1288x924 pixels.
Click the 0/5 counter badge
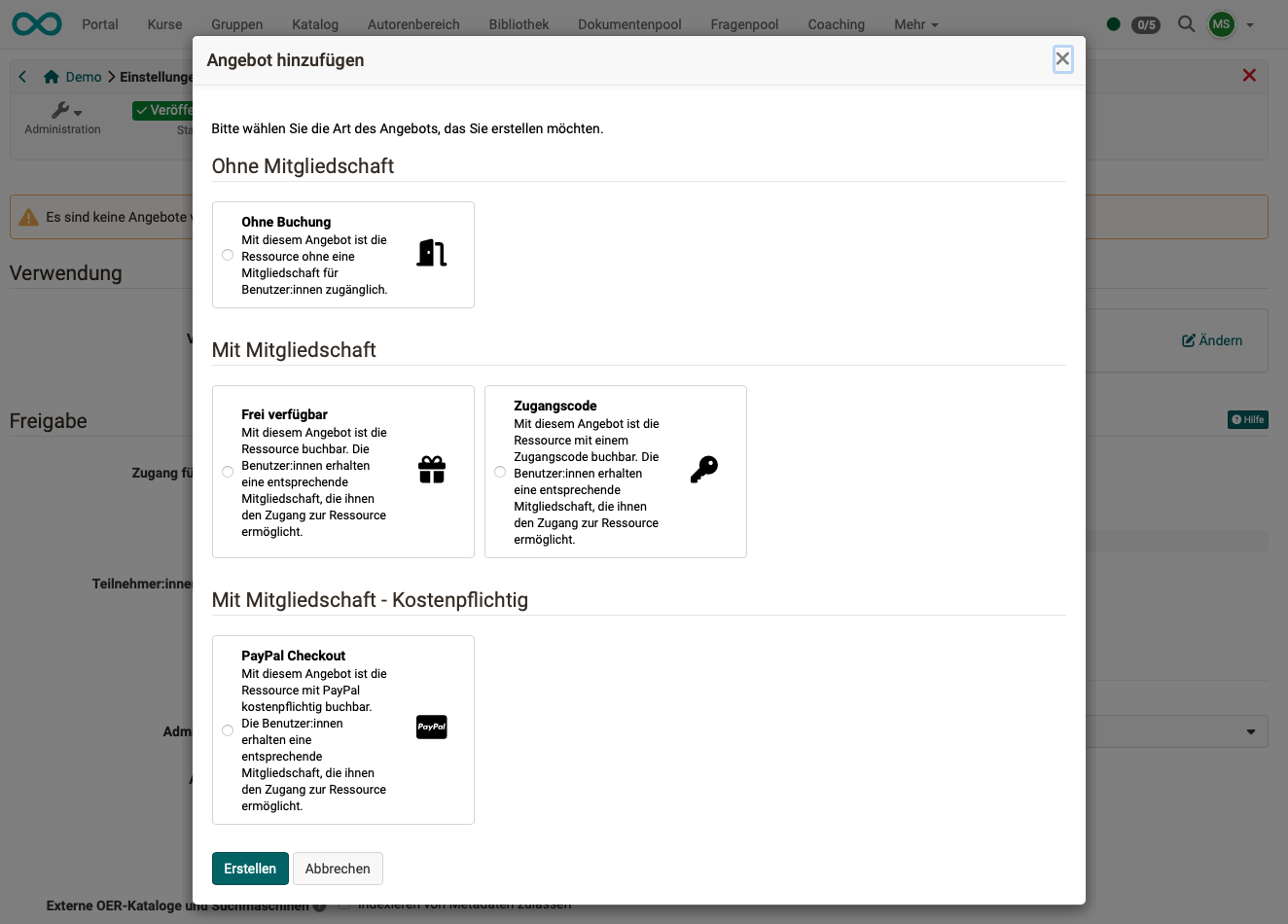(x=1145, y=25)
